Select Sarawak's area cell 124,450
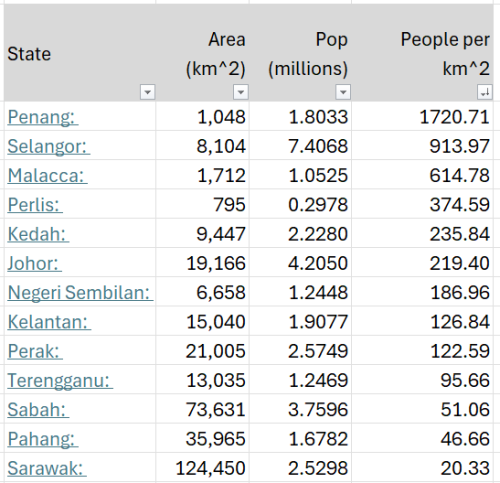Viewport: 500px width, 483px height. (x=202, y=468)
